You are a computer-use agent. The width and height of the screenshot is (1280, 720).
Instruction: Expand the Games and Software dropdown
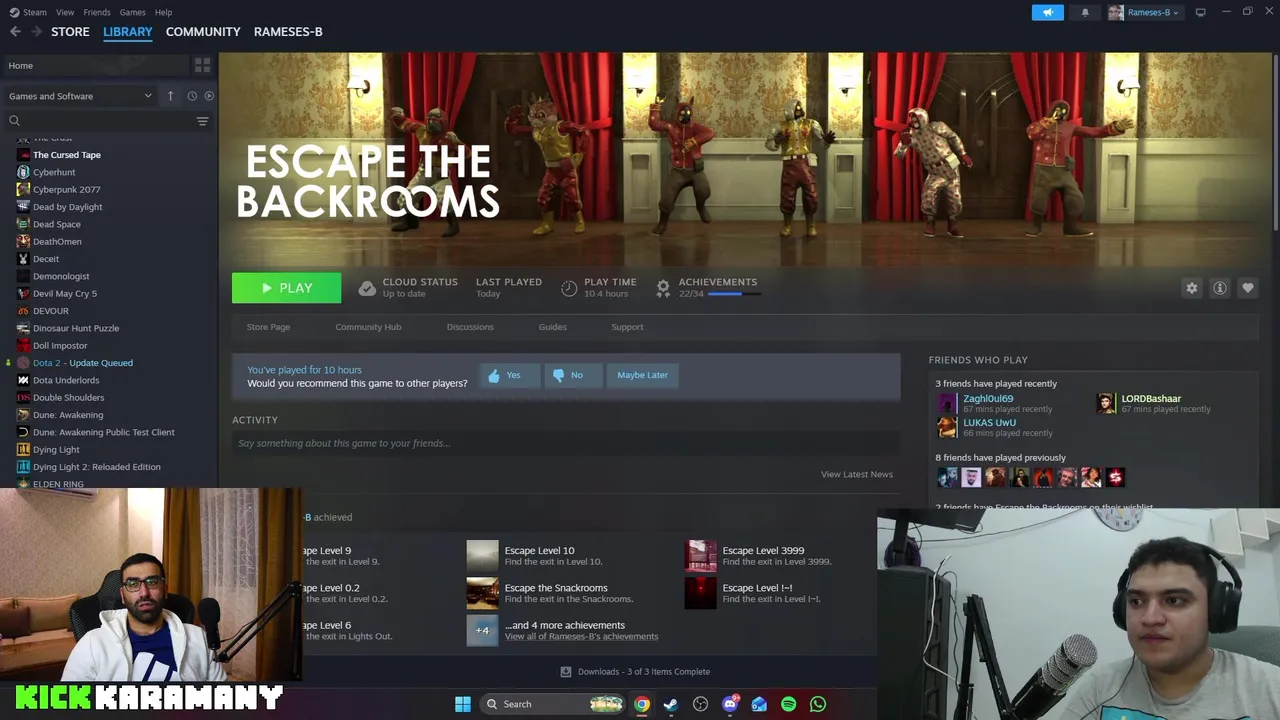tap(80, 96)
